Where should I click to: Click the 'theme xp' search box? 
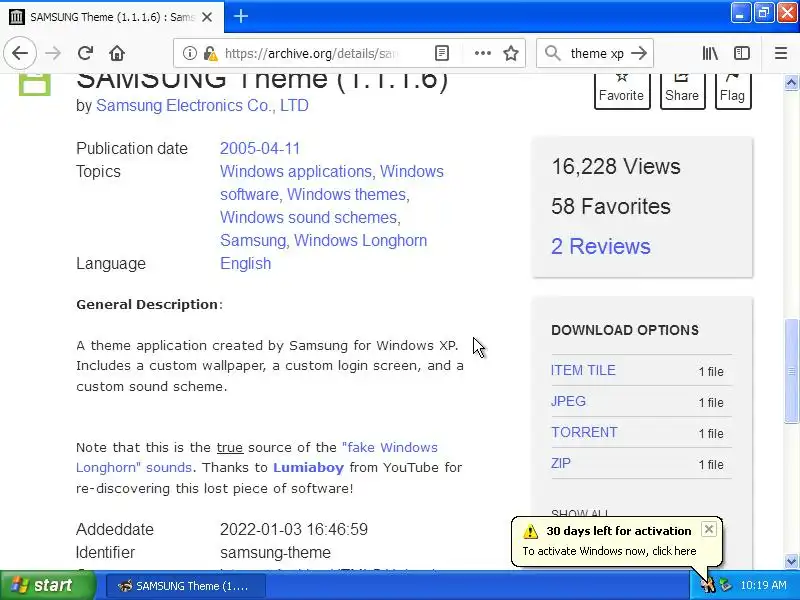click(x=597, y=53)
